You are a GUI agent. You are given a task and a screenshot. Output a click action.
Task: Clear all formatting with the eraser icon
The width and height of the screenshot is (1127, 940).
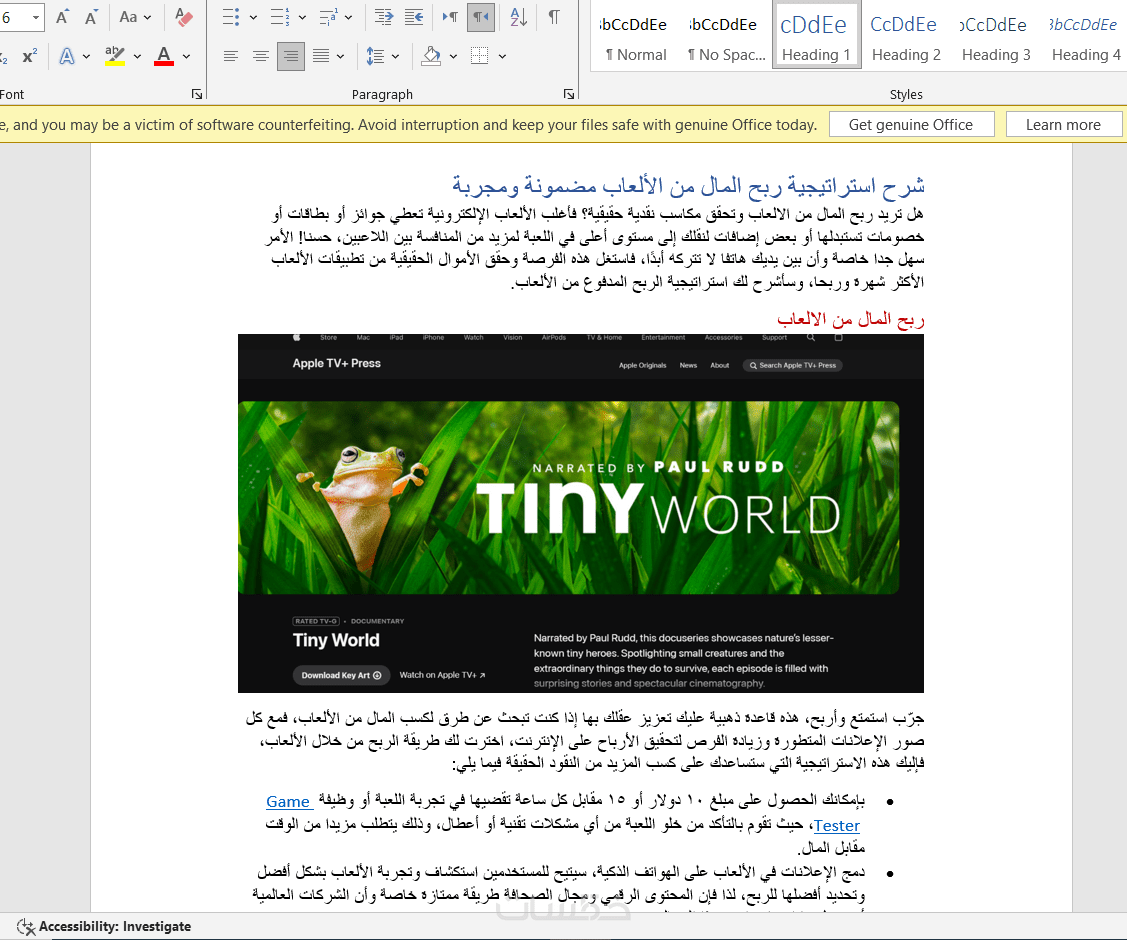click(x=184, y=17)
